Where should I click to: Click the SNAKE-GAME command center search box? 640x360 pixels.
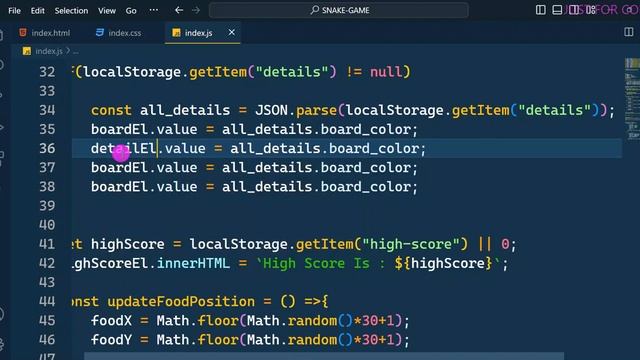coord(339,10)
